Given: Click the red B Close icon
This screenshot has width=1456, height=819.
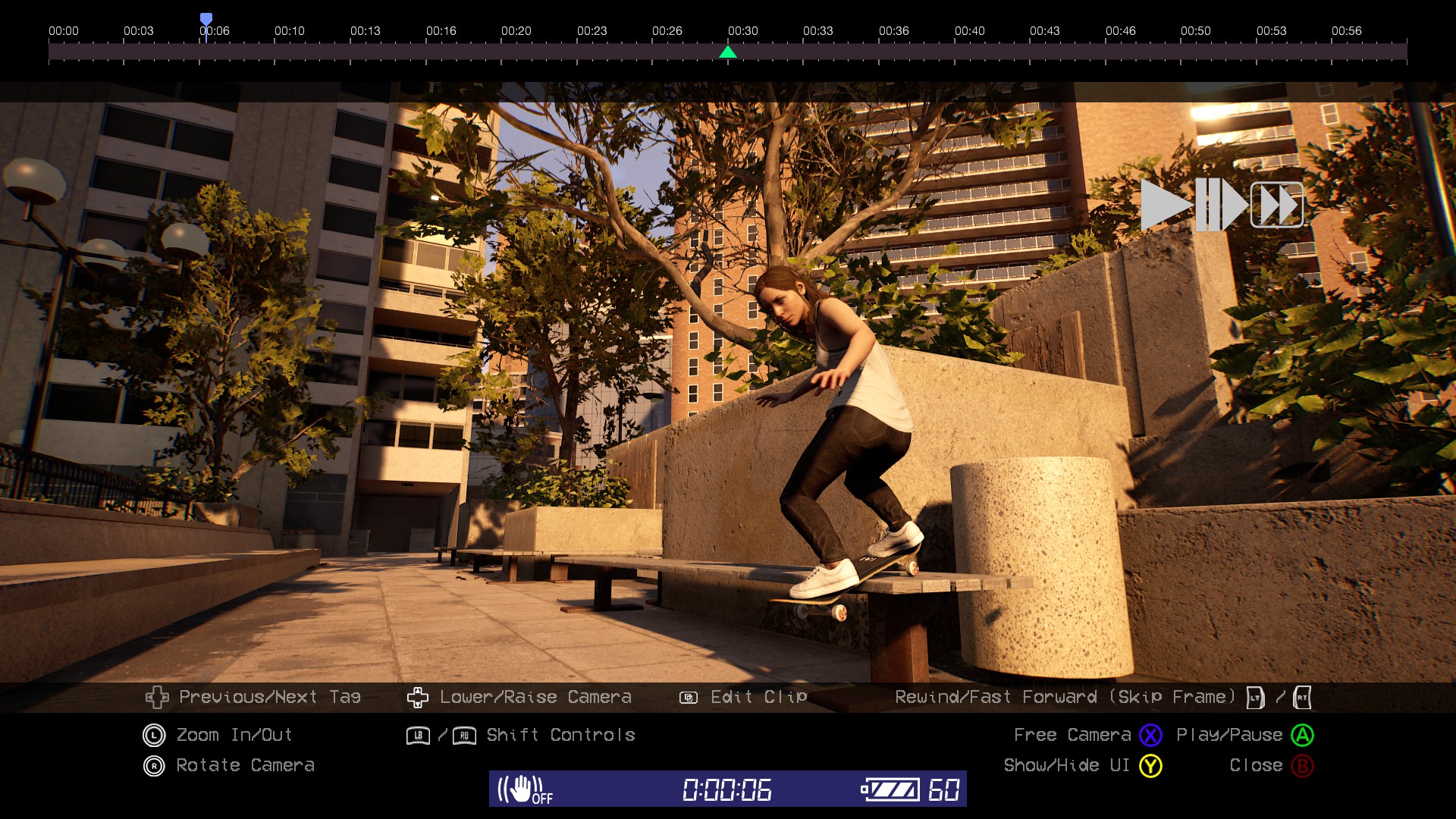Looking at the screenshot, I should tap(1302, 766).
